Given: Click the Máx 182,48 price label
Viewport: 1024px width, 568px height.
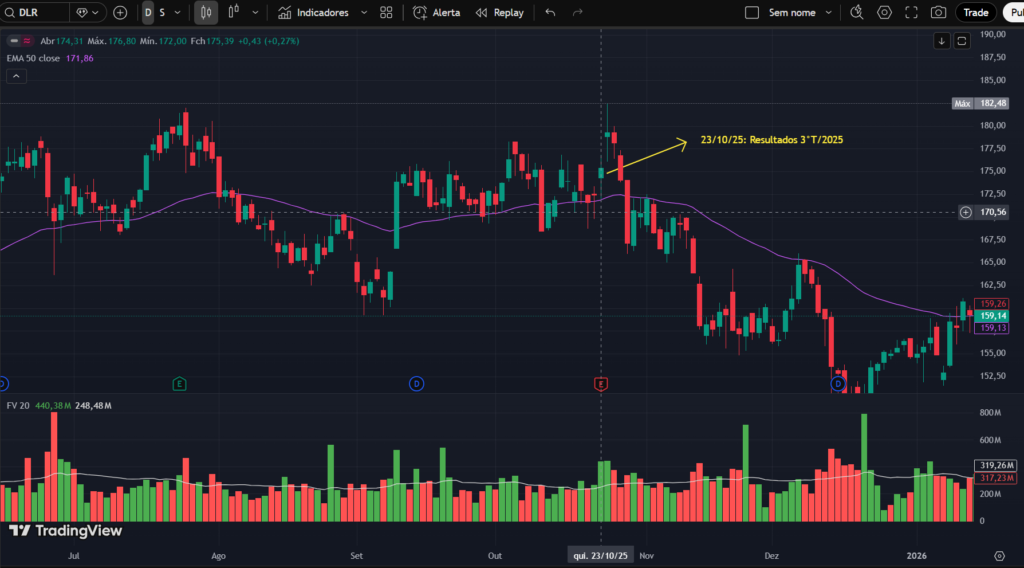Looking at the screenshot, I should [x=980, y=103].
